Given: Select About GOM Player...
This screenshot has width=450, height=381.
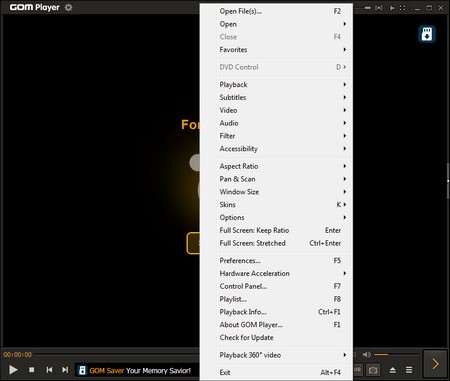Looking at the screenshot, I should pos(280,325).
